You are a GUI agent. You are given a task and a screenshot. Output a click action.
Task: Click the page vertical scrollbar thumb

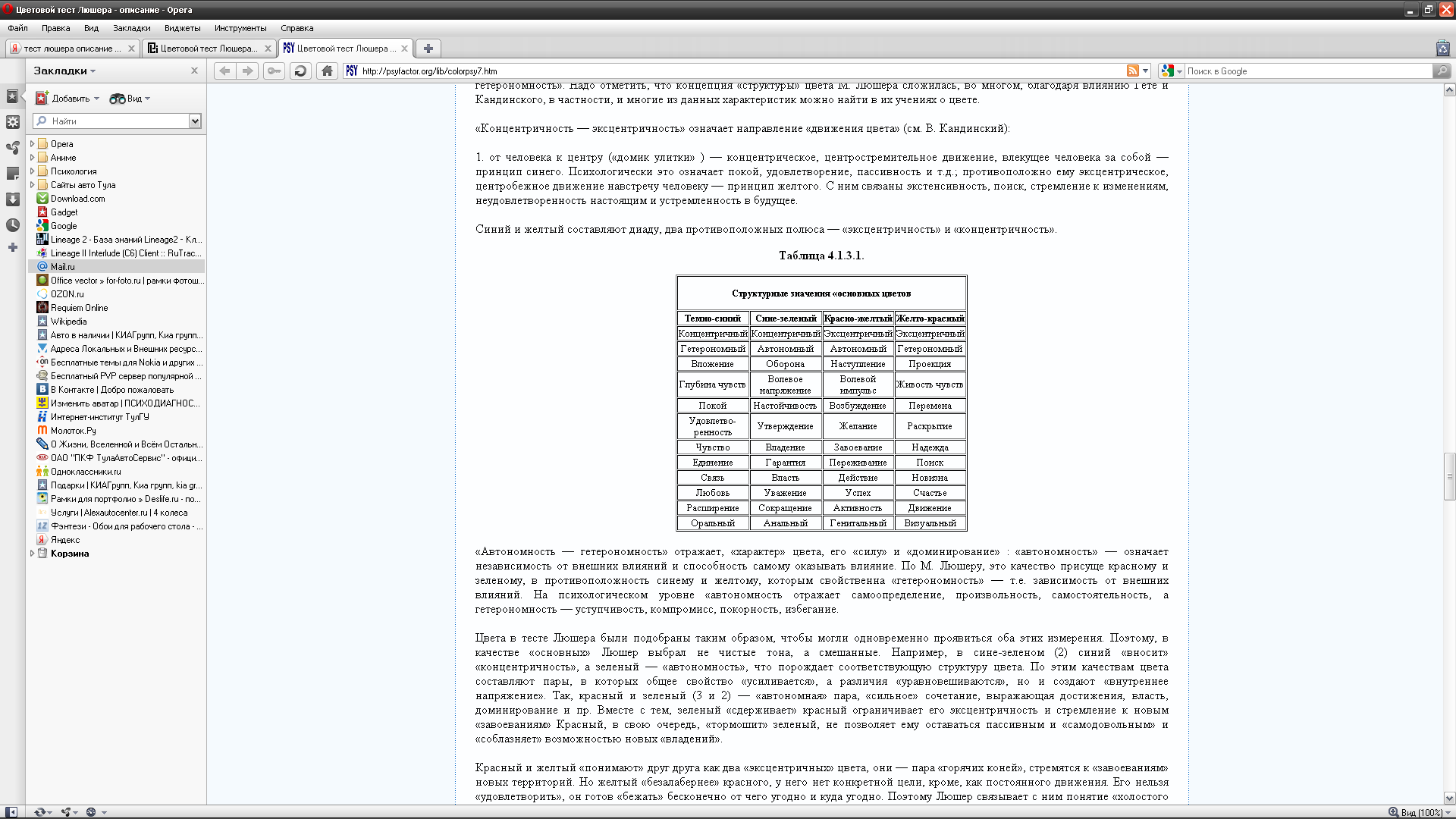point(1449,476)
